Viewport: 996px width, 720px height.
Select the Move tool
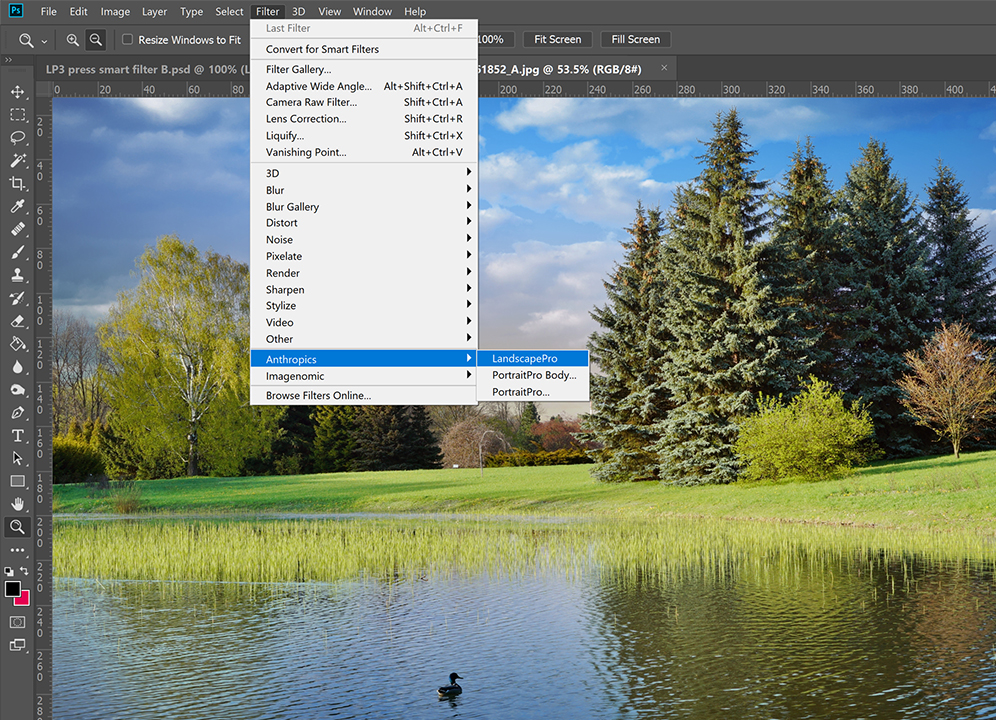[16, 92]
